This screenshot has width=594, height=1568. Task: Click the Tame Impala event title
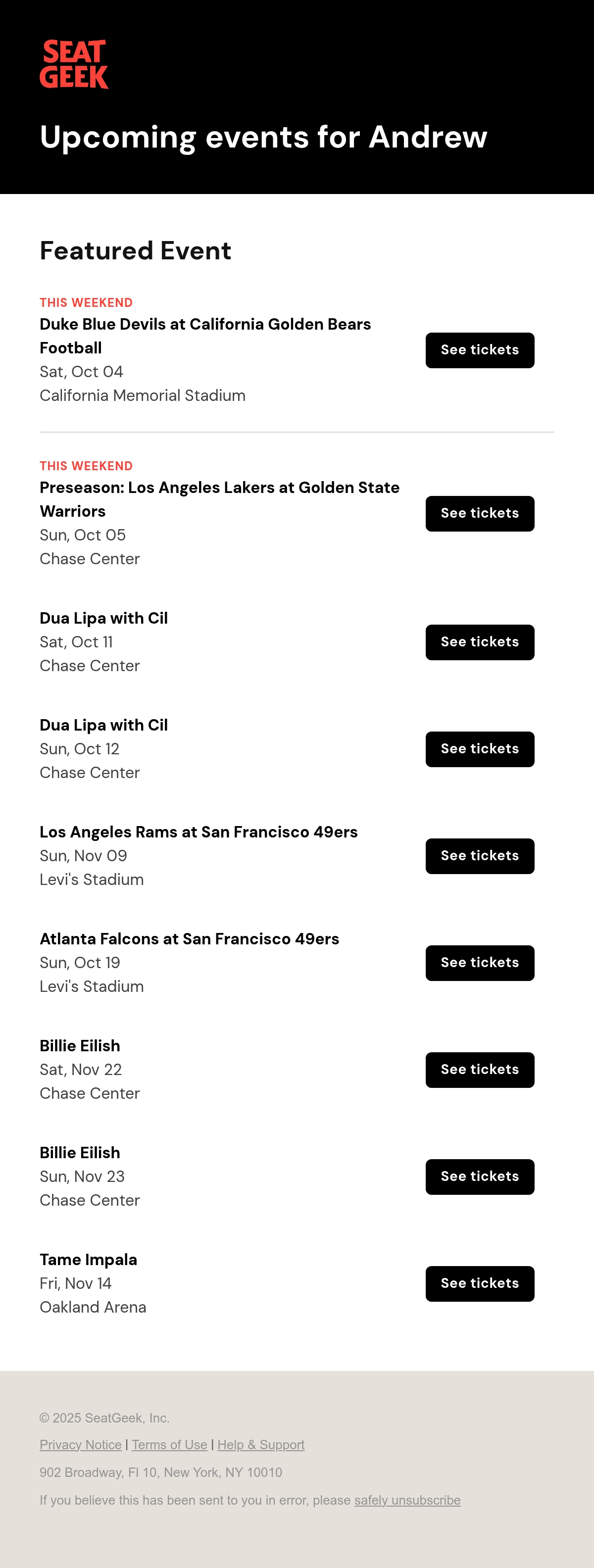coord(88,1259)
